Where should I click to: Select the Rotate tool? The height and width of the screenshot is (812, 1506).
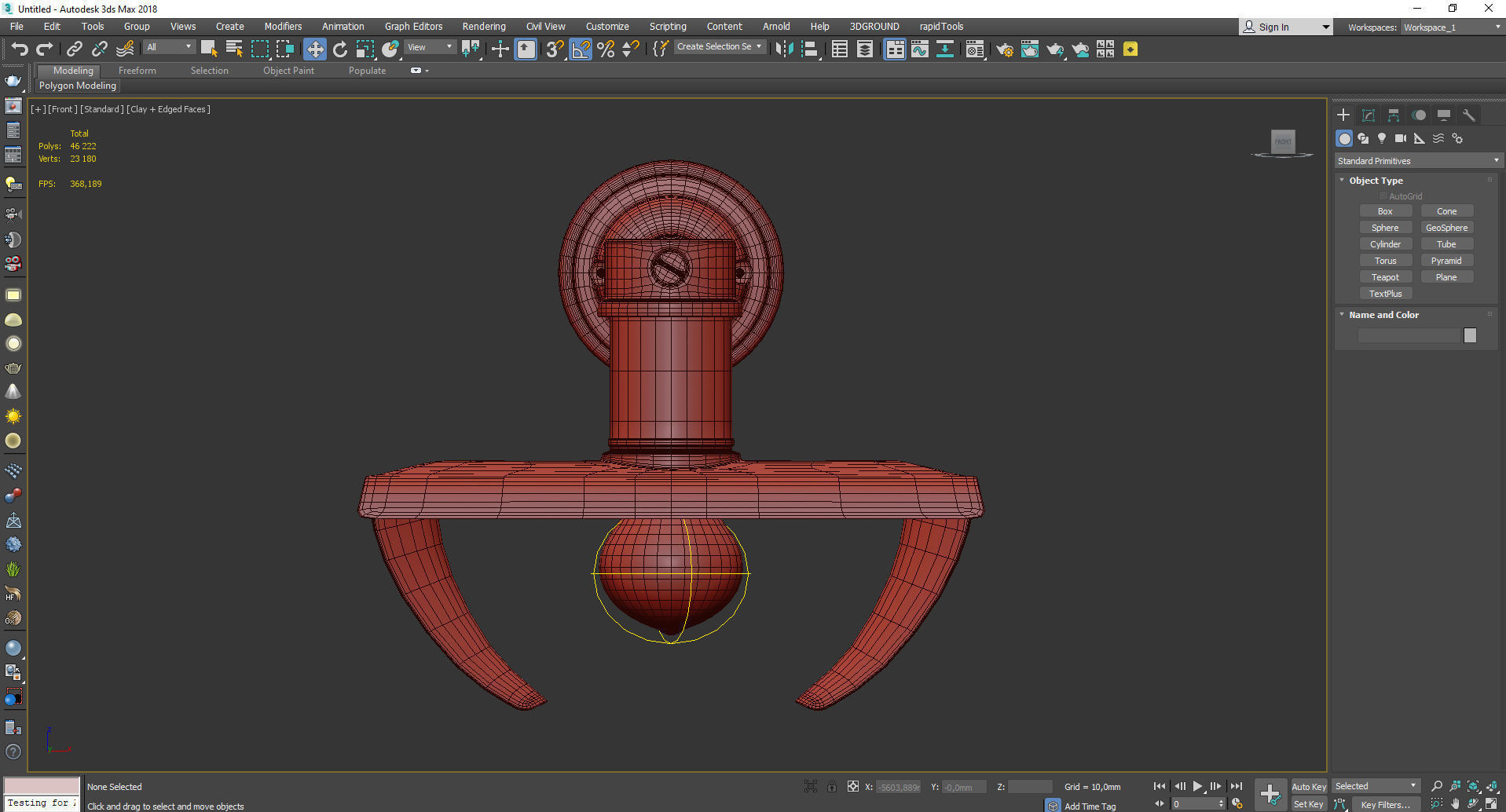pos(340,49)
